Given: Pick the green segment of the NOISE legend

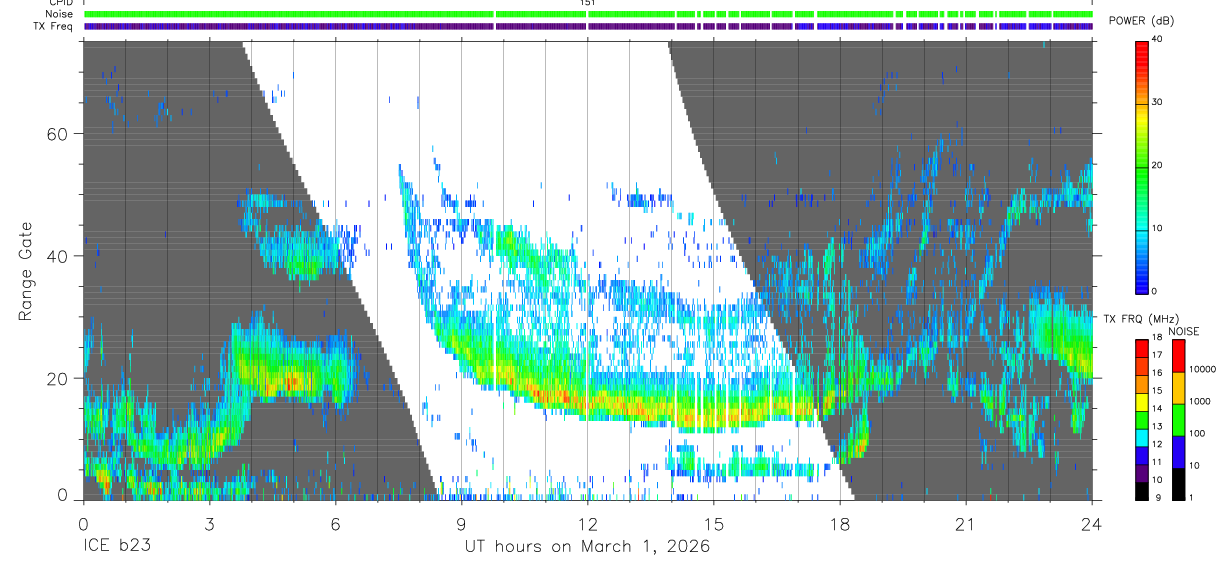Looking at the screenshot, I should (1177, 420).
